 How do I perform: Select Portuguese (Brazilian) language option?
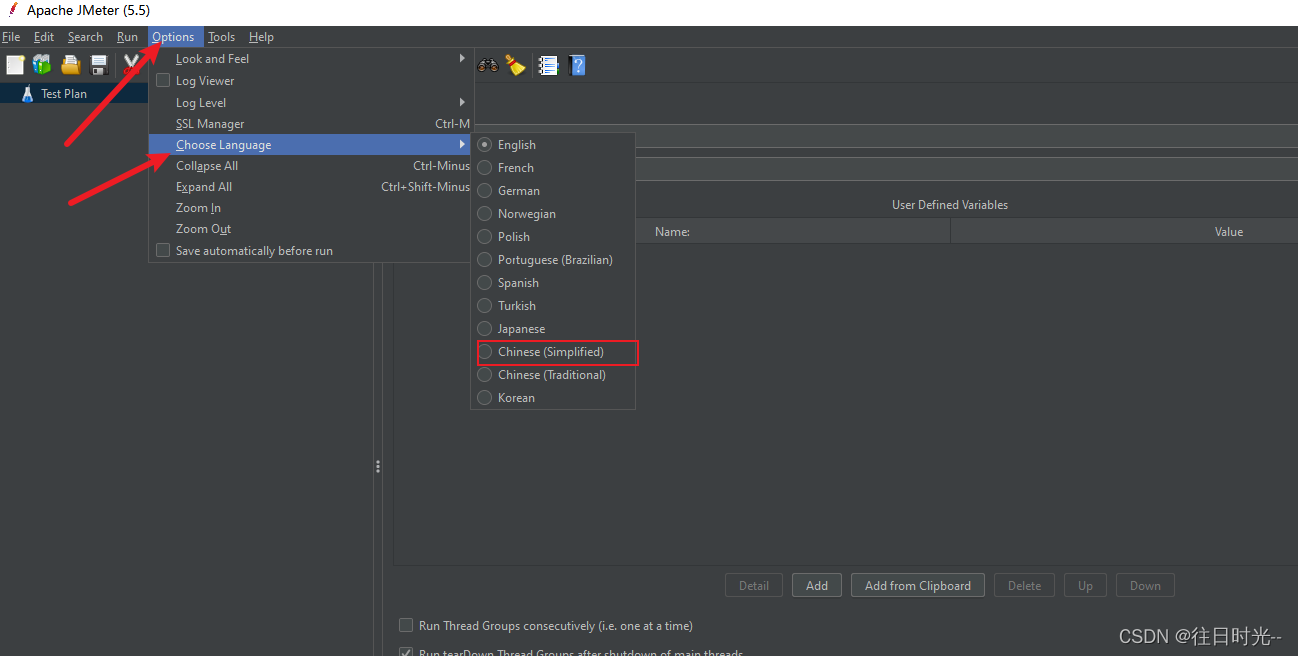pyautogui.click(x=553, y=260)
